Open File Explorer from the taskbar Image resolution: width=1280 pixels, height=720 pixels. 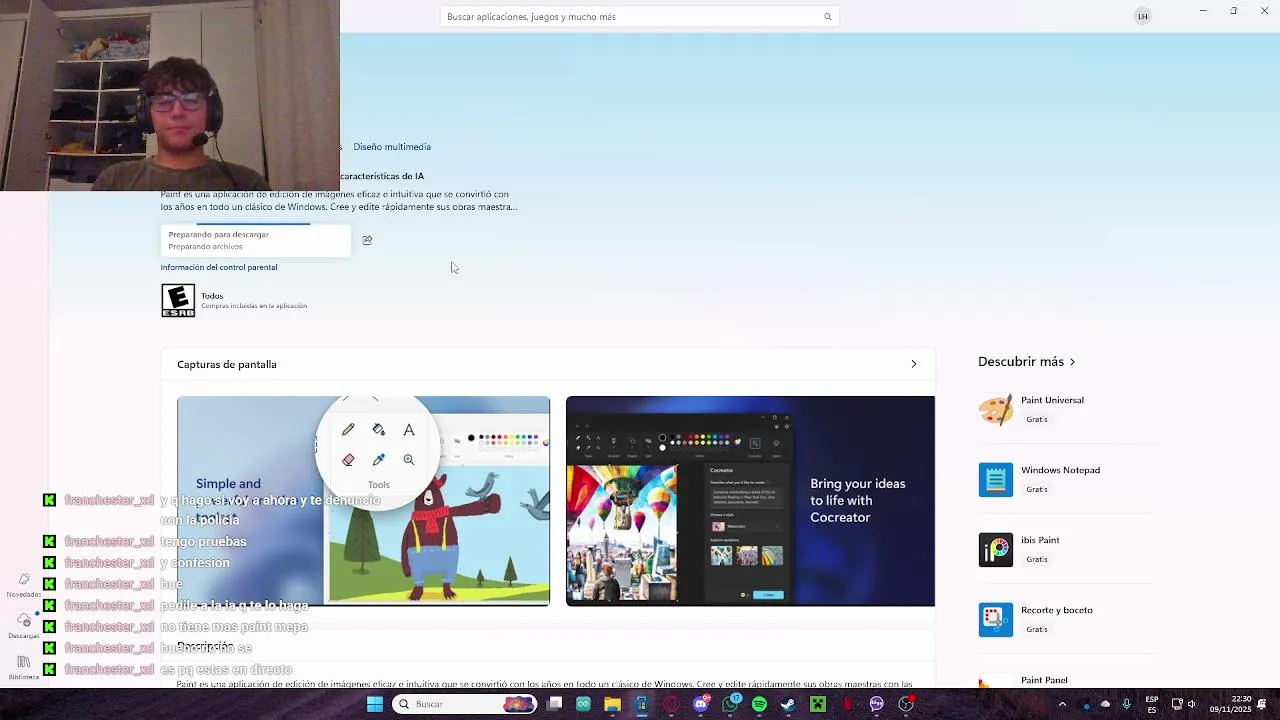613,704
